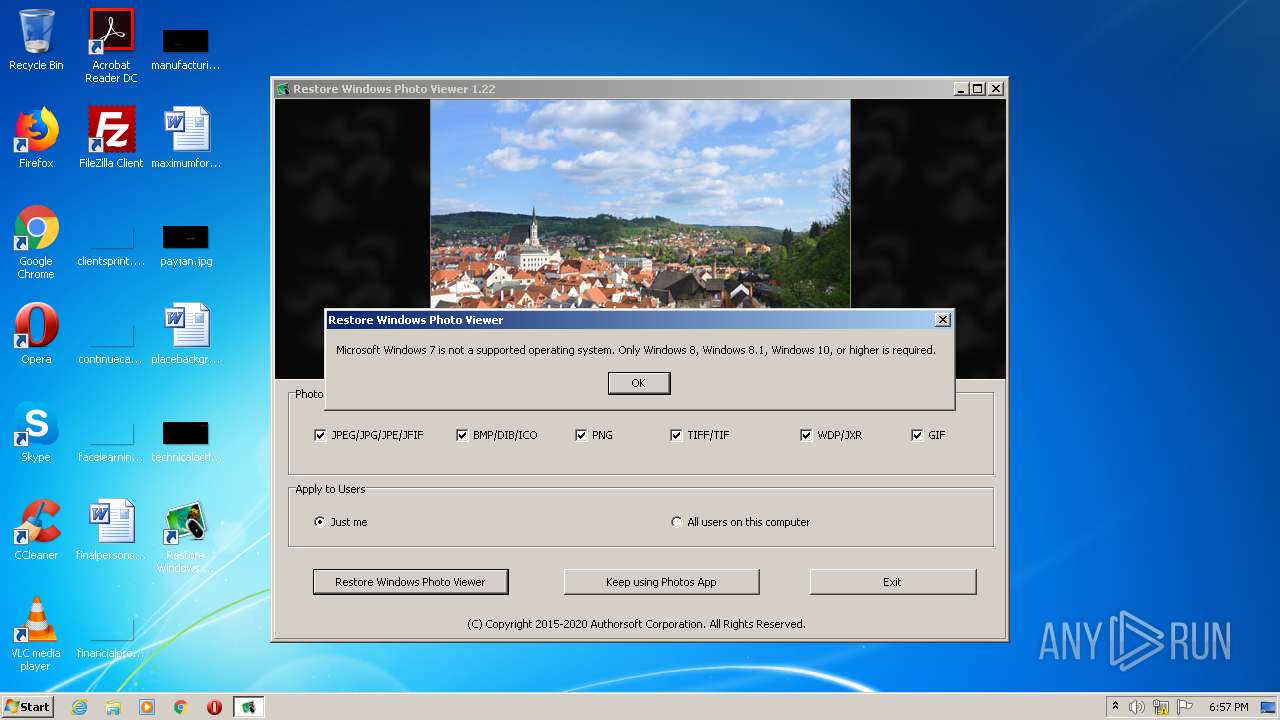The height and width of the screenshot is (720, 1280).
Task: Toggle WDP/JXR checkbox
Action: point(806,435)
